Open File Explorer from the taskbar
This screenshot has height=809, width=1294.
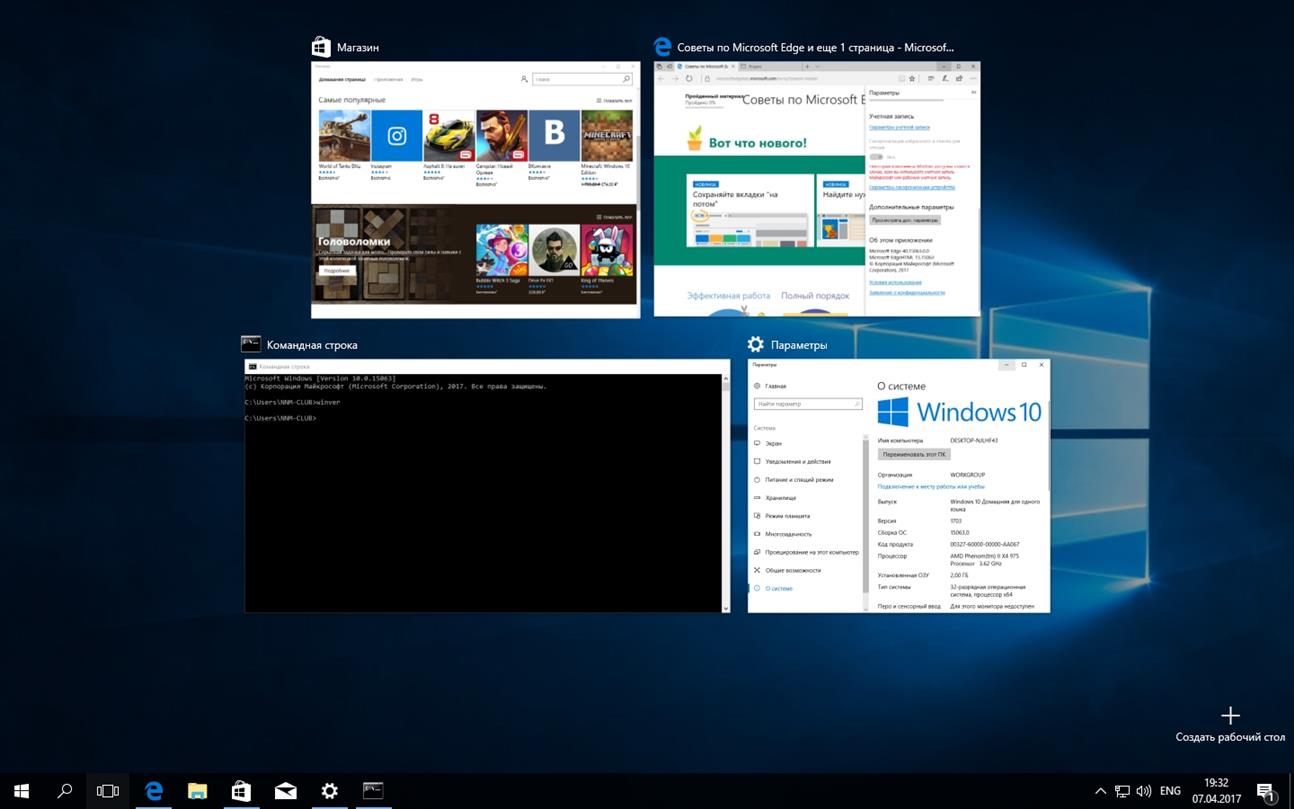[x=197, y=790]
